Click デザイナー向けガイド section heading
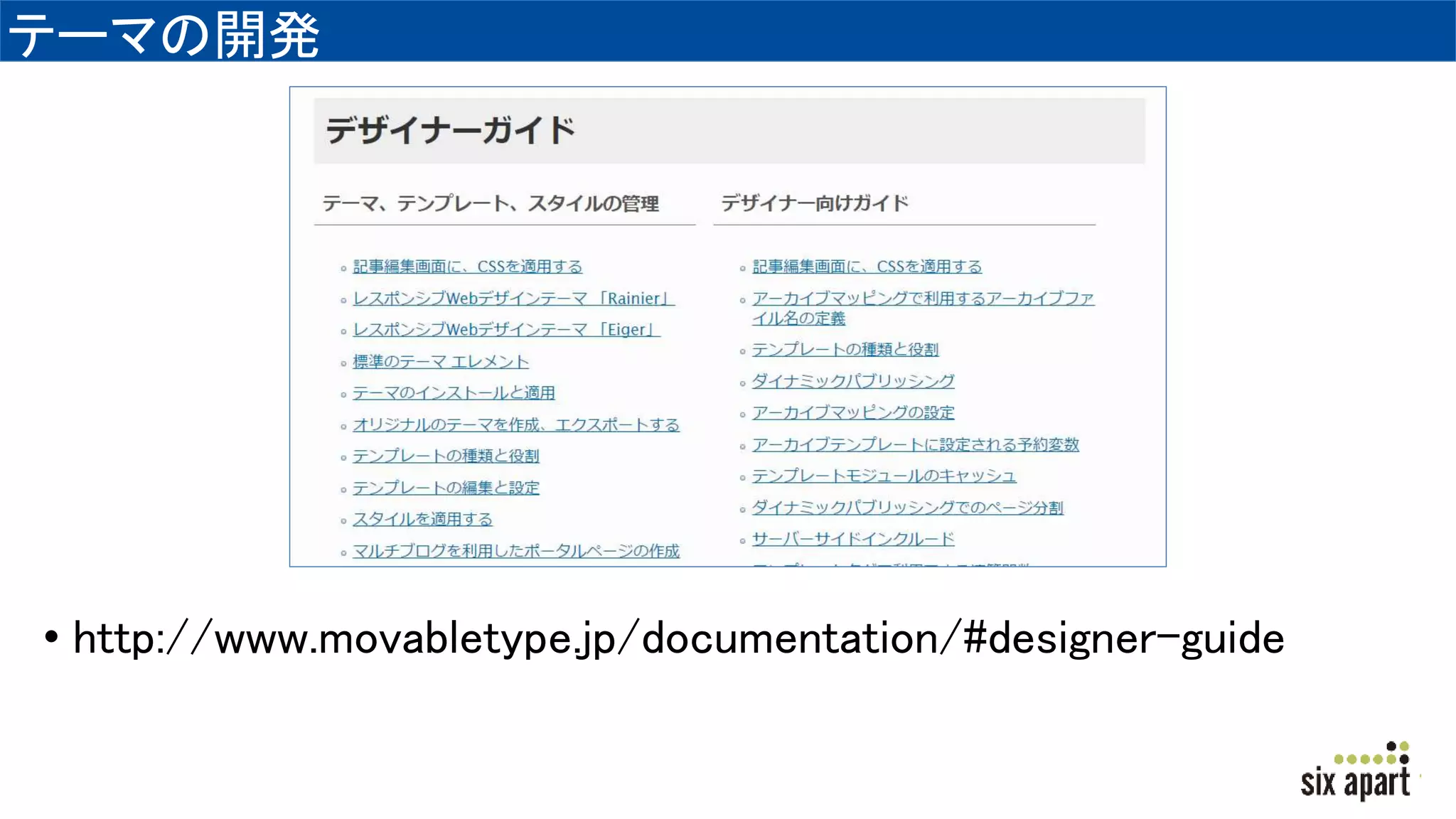The width and height of the screenshot is (1456, 819). tap(815, 203)
